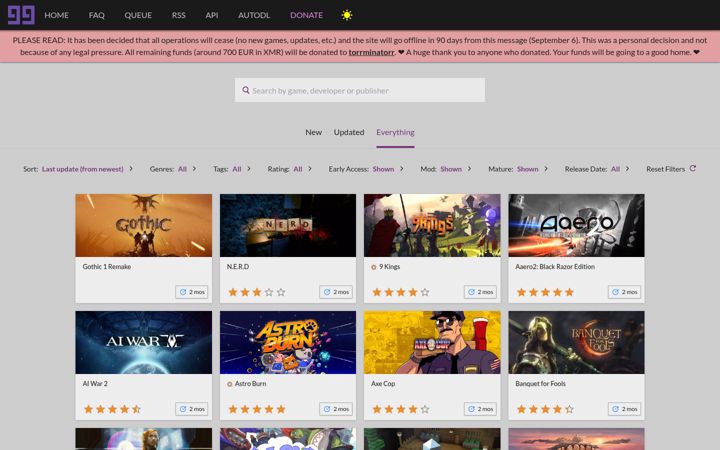Click the Astro Burn title text
This screenshot has height=450, width=720.
click(x=250, y=384)
